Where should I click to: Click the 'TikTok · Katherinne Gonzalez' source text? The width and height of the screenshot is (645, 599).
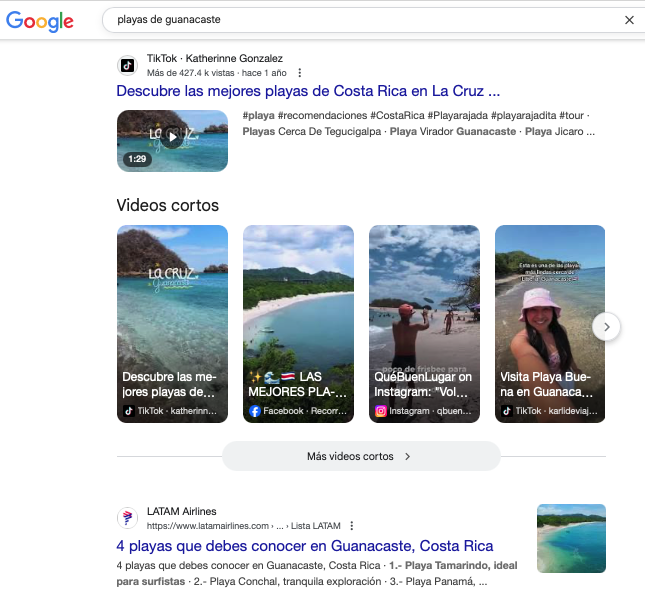tap(215, 58)
